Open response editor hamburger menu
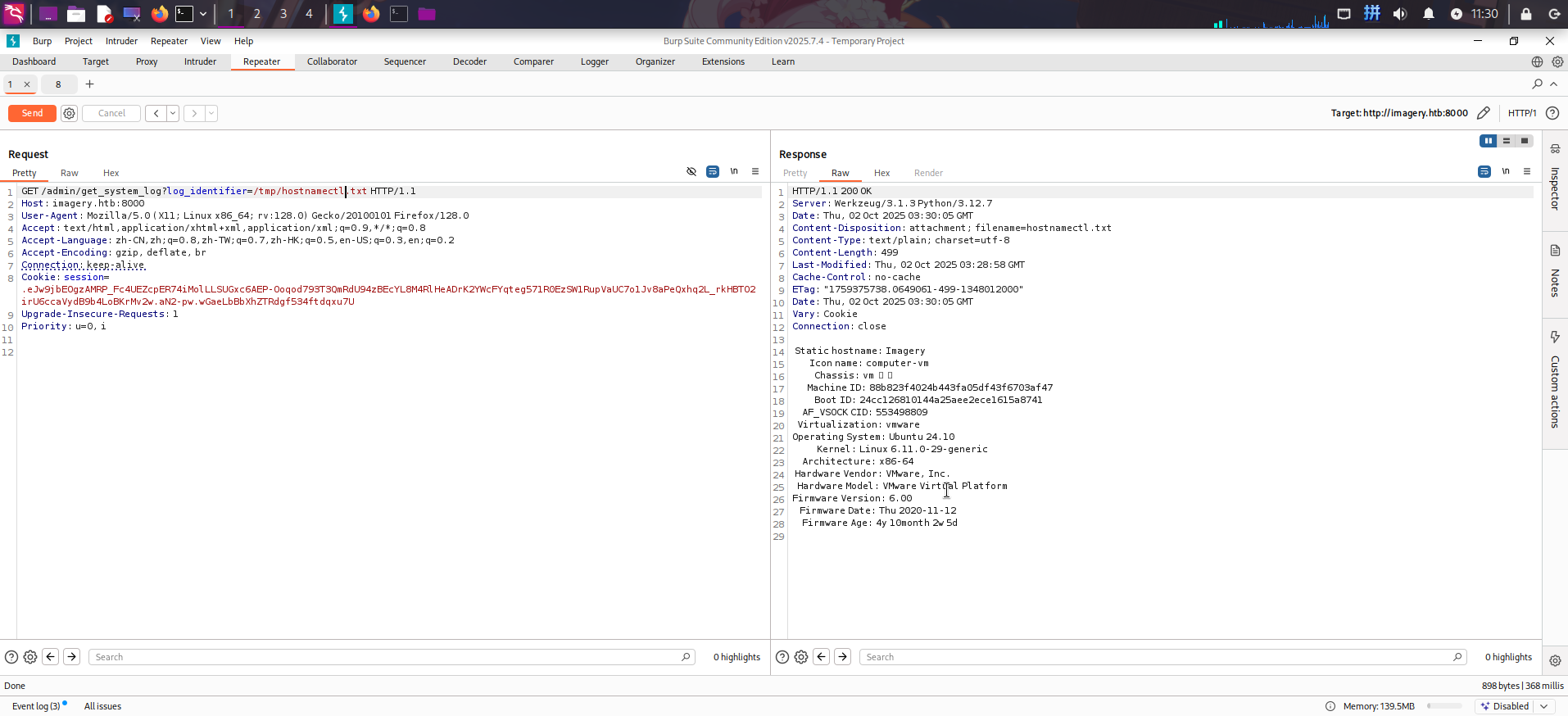Screen dimensions: 1568x716 click(1527, 171)
